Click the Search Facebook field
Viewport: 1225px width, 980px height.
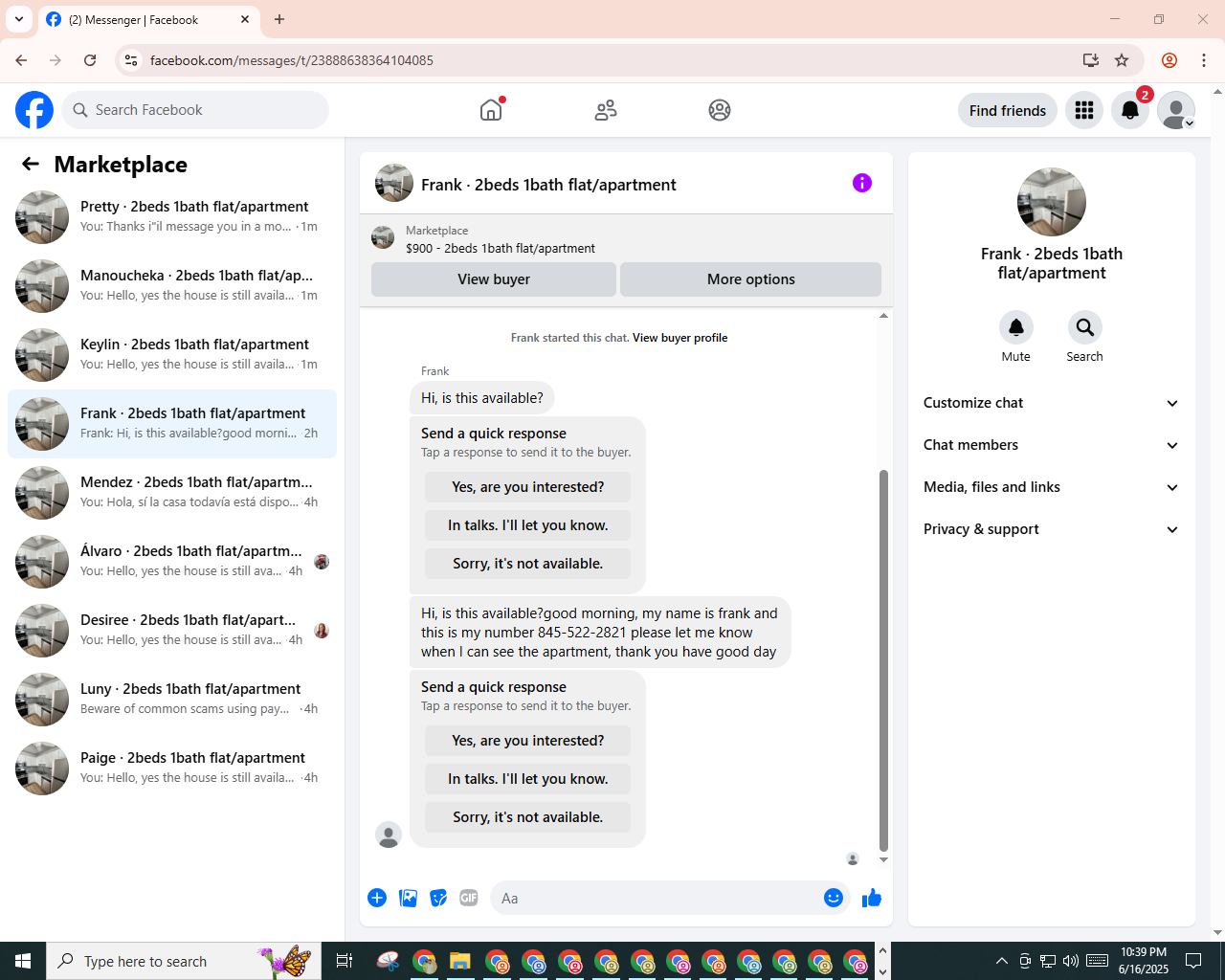tap(195, 110)
